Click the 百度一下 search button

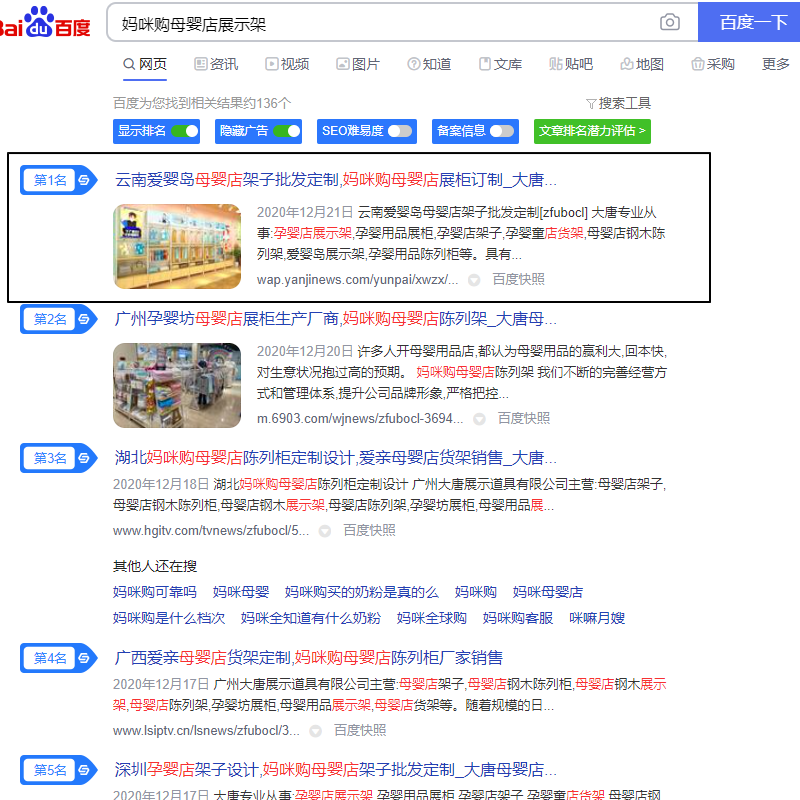point(749,22)
